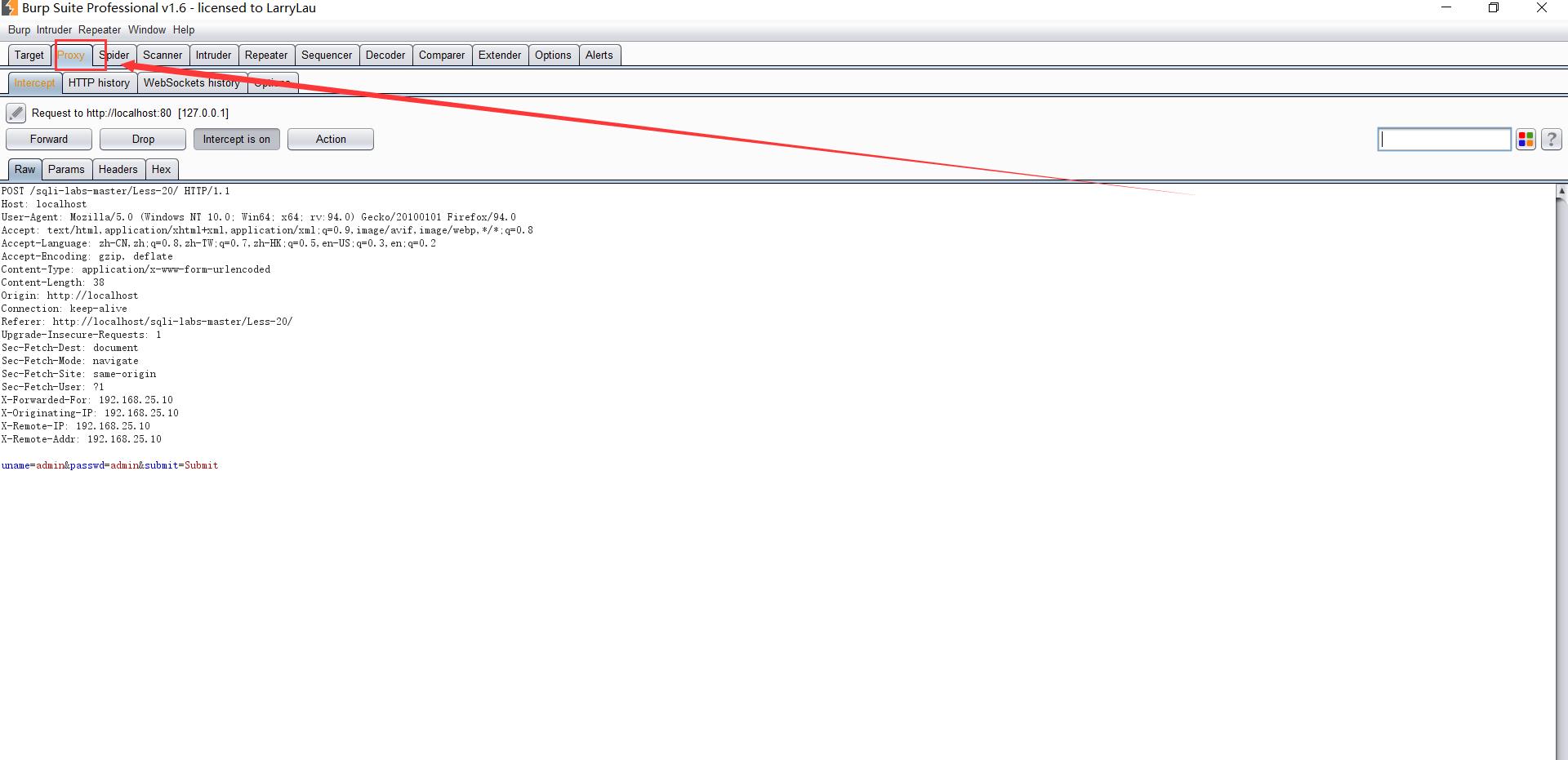The height and width of the screenshot is (760, 1568).
Task: Open the colored highlight squares icon
Action: (1526, 140)
